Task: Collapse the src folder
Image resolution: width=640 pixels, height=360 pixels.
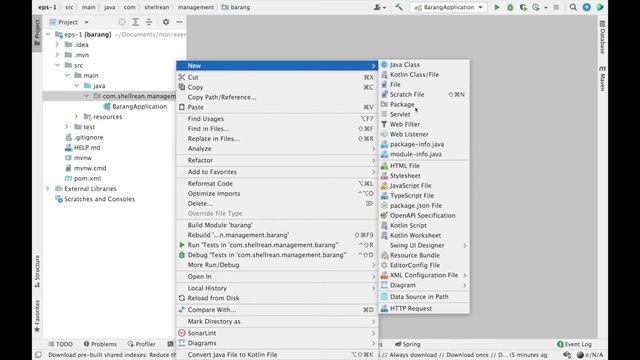Action: point(58,65)
